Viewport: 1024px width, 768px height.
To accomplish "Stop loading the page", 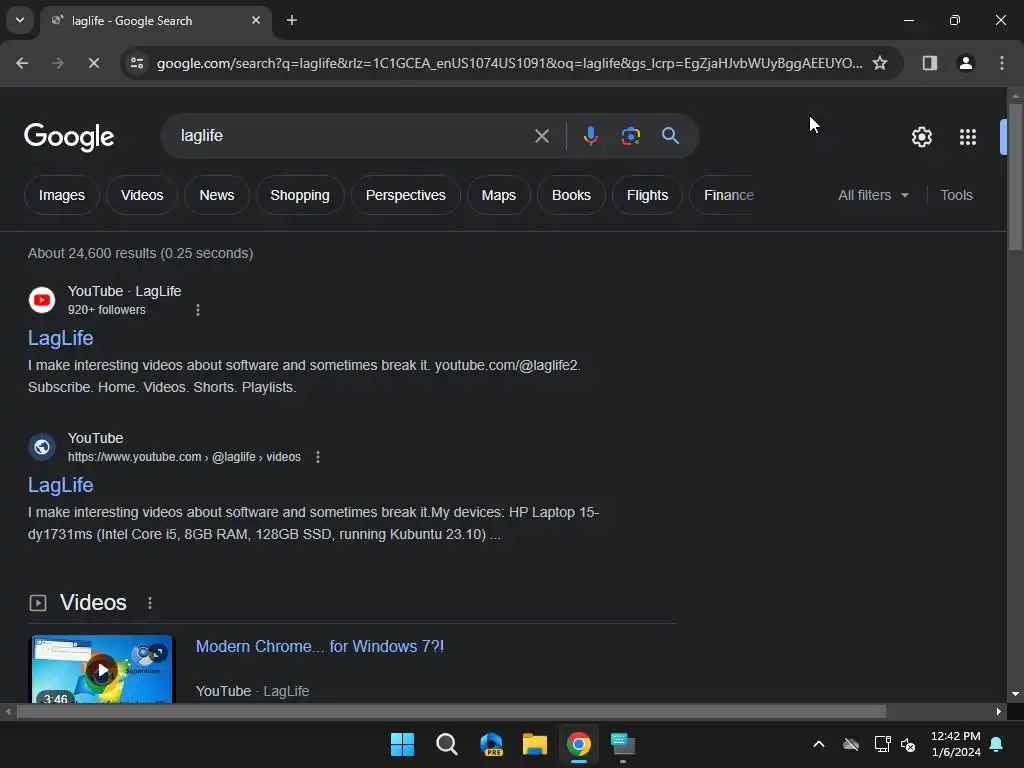I will [93, 63].
